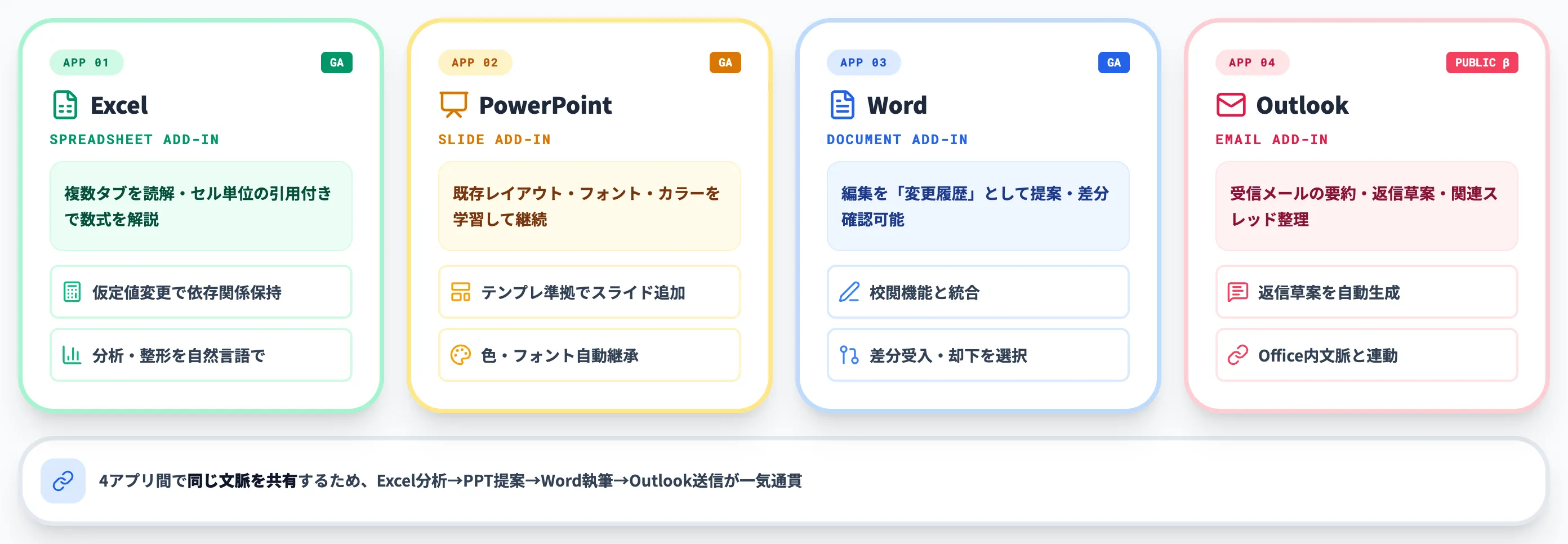Select the Office内文脈と連動 feature row
Image resolution: width=1568 pixels, height=544 pixels.
click(1366, 355)
